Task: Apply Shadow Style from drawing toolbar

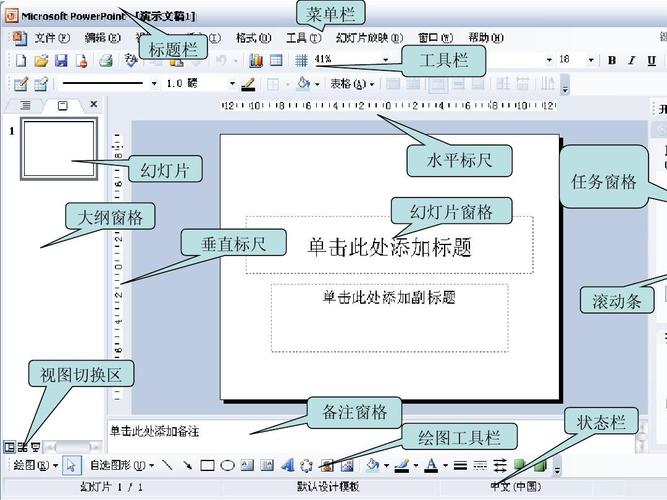Action: (x=520, y=464)
